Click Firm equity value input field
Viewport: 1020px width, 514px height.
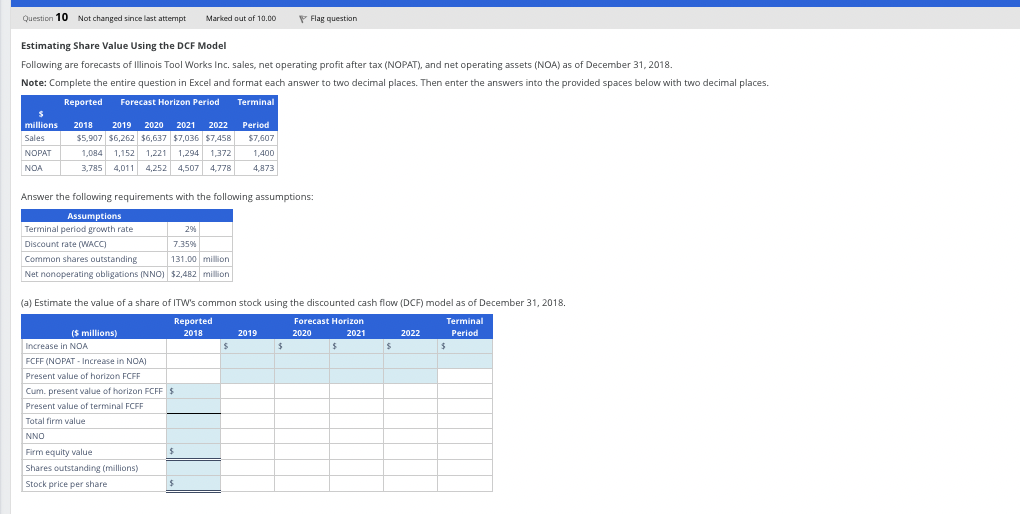tap(193, 452)
